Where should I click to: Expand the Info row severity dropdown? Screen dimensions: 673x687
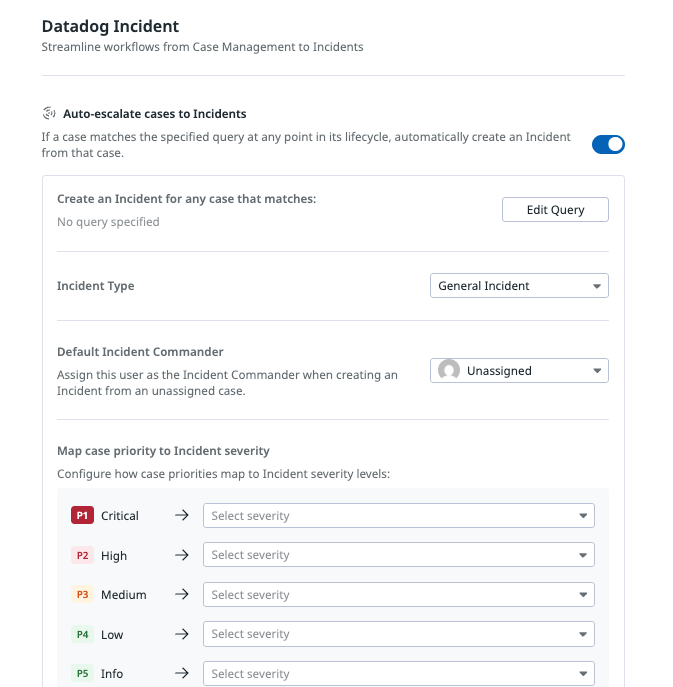click(x=398, y=674)
